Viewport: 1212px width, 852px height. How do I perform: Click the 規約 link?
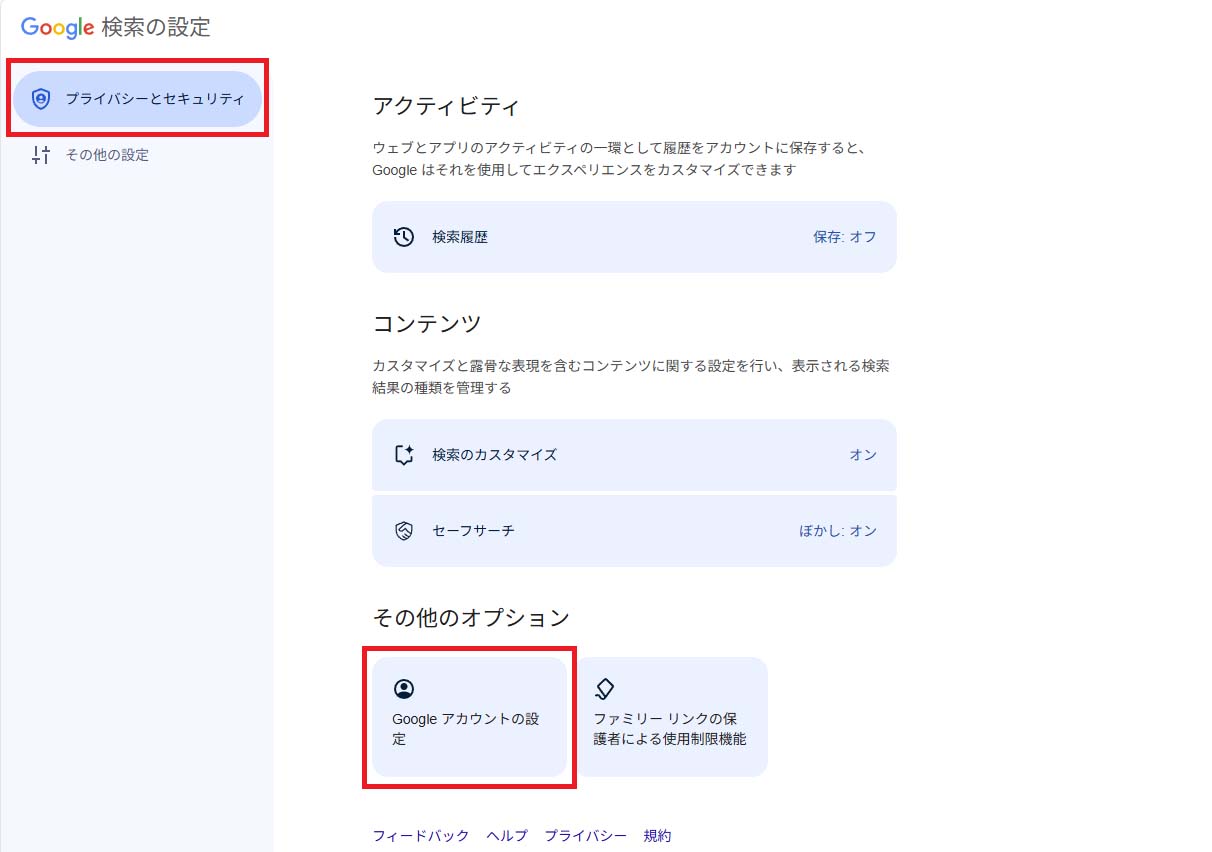pos(658,836)
